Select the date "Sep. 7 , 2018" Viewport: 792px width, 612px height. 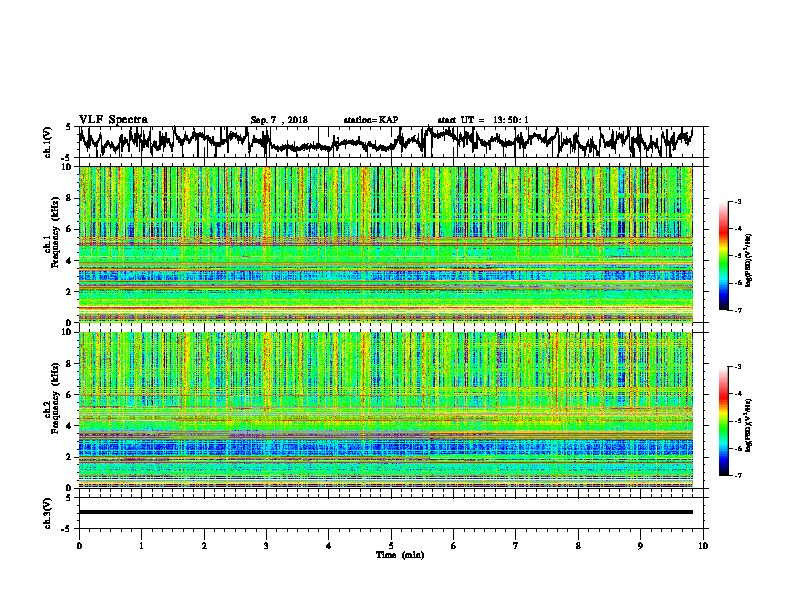[x=279, y=120]
